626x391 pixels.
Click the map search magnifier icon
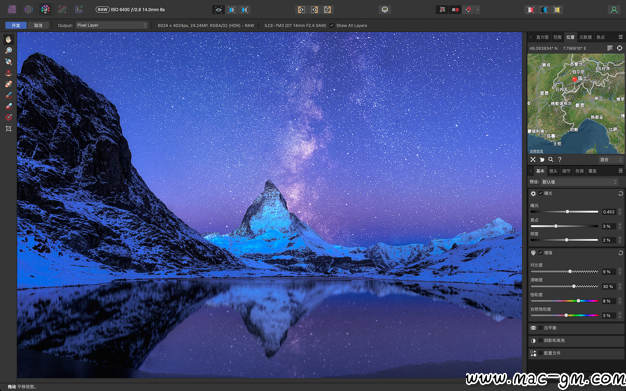tap(551, 159)
